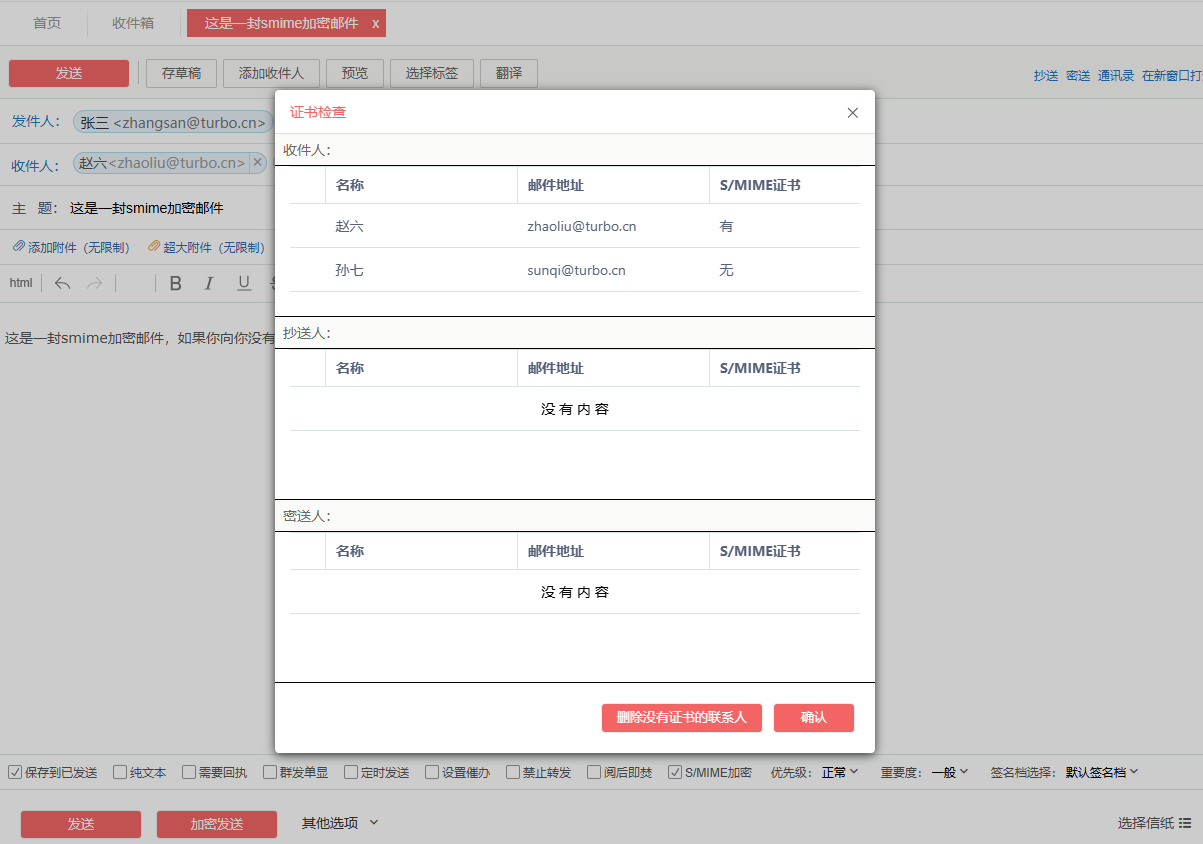Open the 签名档选择 dropdown
1203x844 pixels.
click(x=1102, y=772)
